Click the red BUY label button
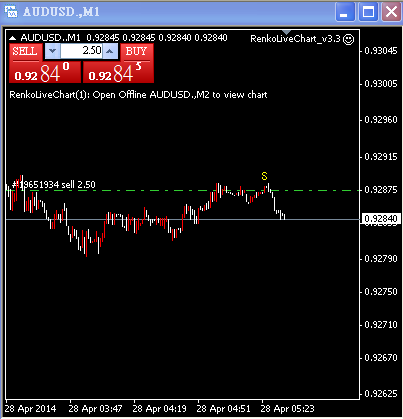The image size is (403, 419). click(136, 52)
